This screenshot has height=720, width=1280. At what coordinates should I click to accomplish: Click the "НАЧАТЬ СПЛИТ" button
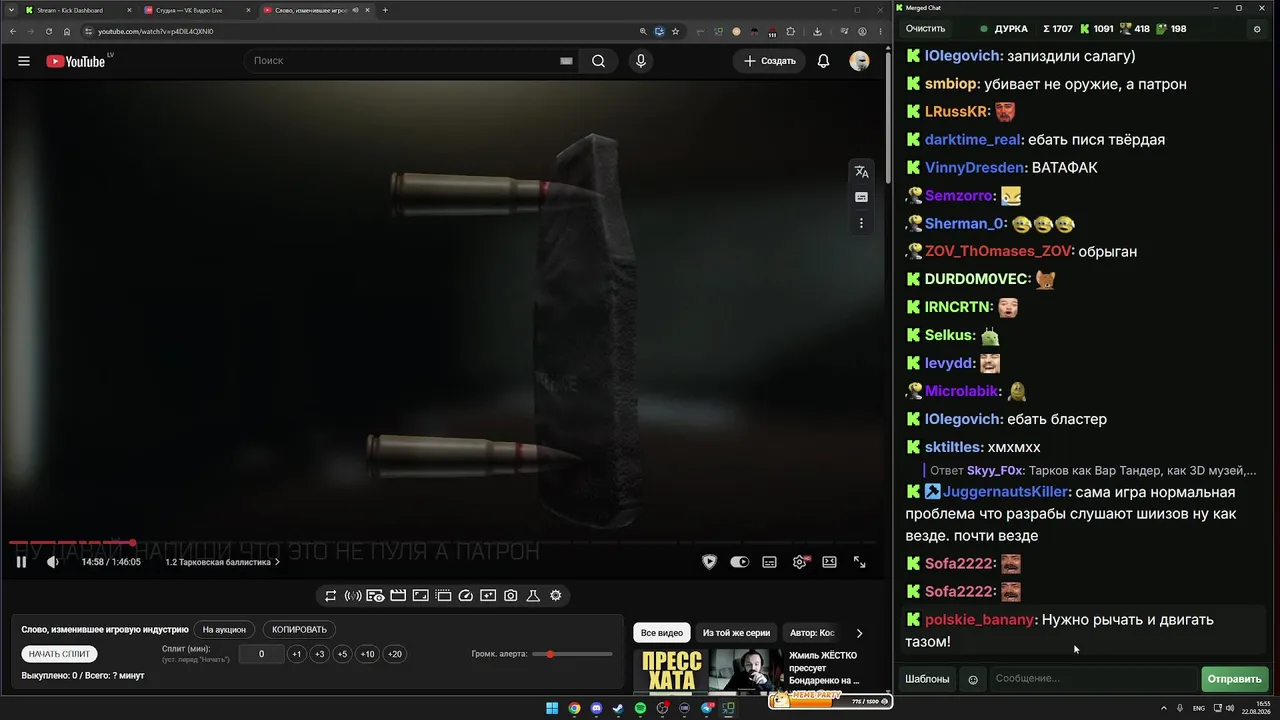click(60, 654)
